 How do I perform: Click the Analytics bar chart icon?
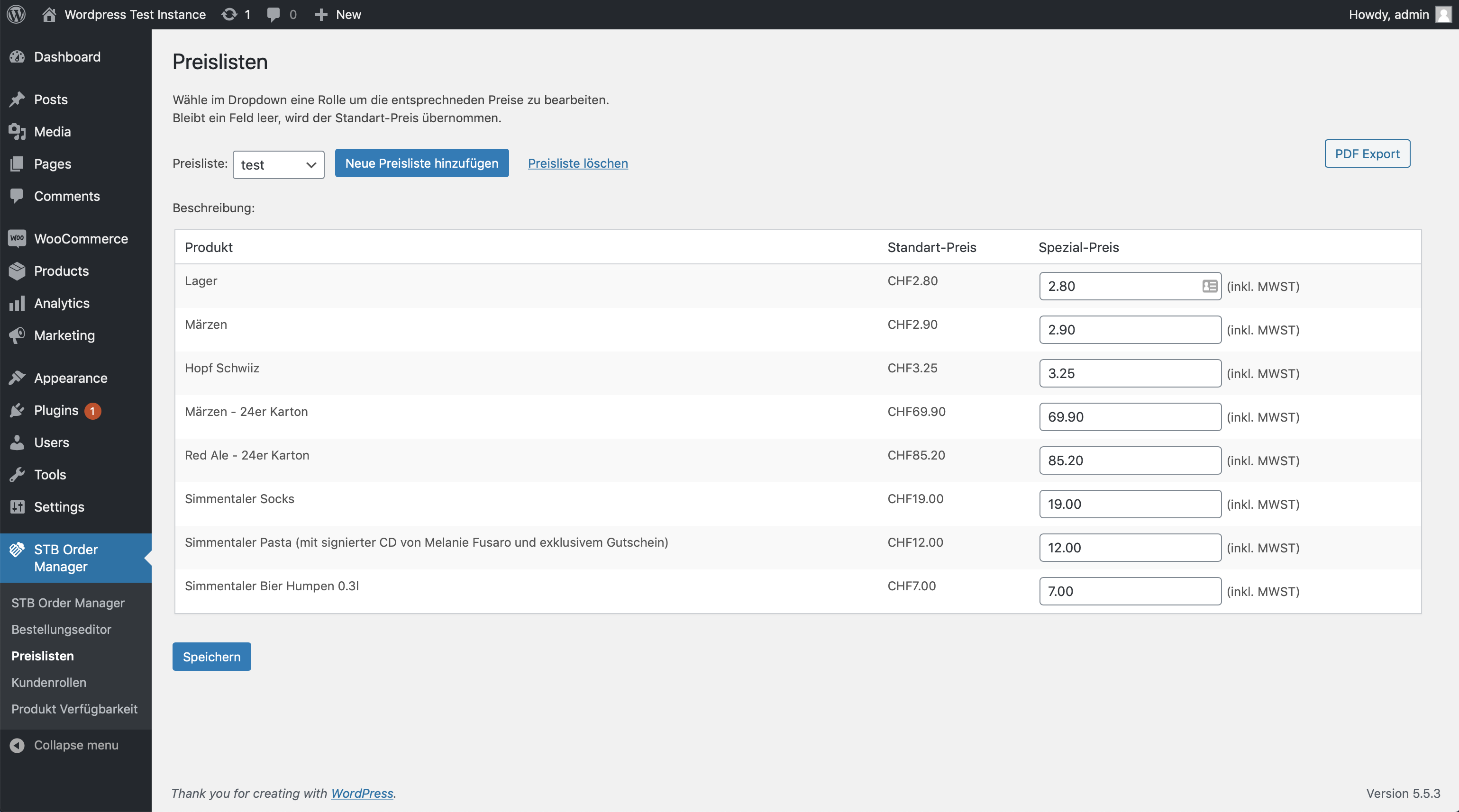pos(17,303)
